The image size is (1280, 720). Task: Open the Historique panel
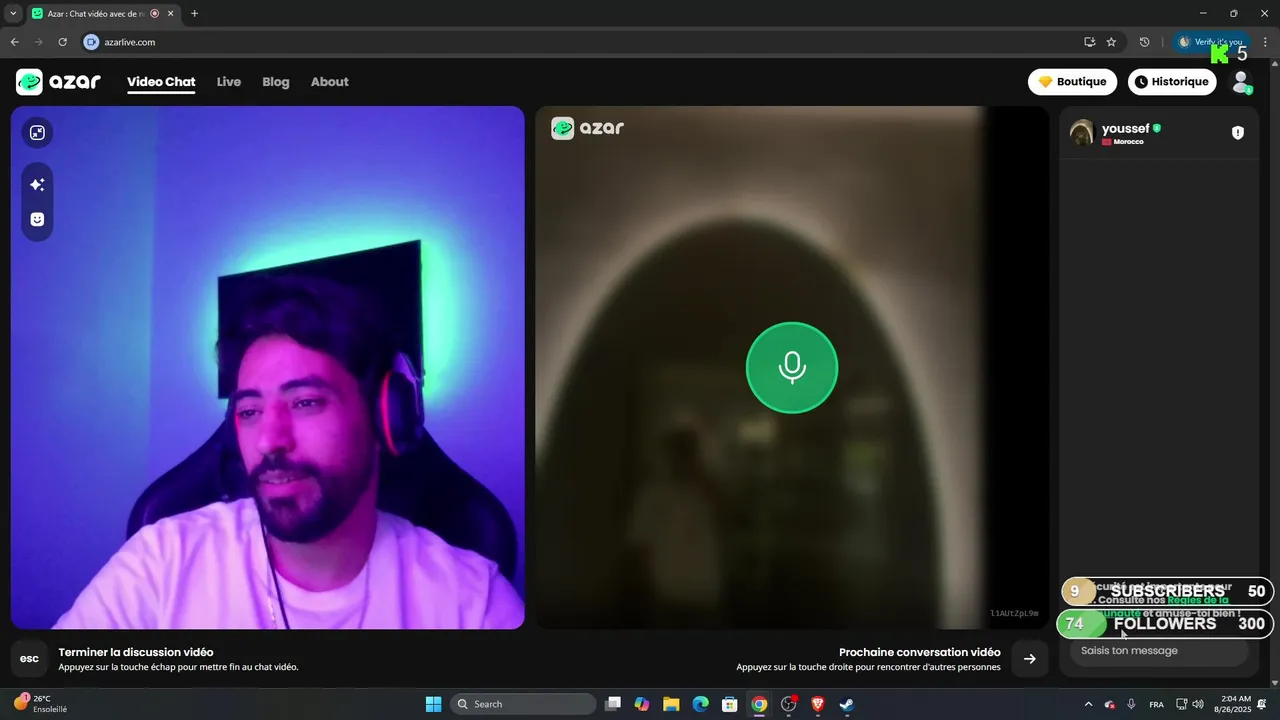(1172, 82)
